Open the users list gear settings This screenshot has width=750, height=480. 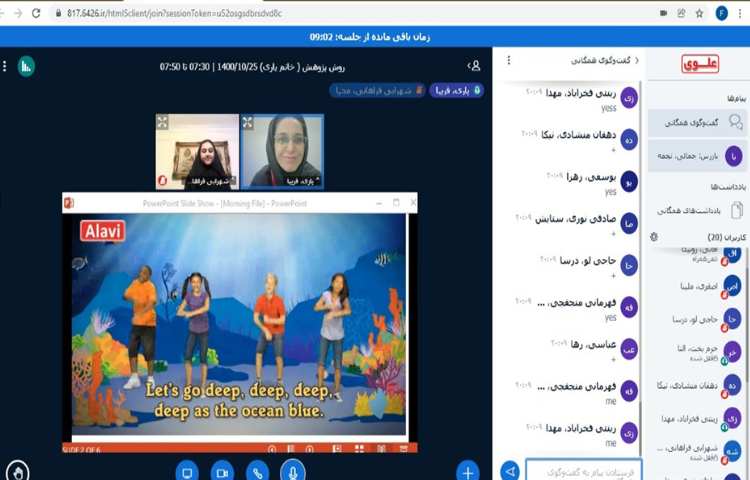pyautogui.click(x=653, y=236)
